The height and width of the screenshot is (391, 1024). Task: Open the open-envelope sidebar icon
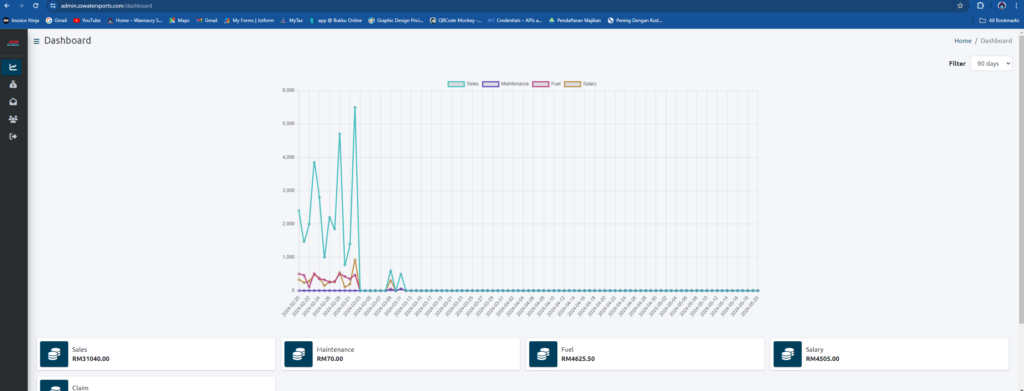(12, 102)
